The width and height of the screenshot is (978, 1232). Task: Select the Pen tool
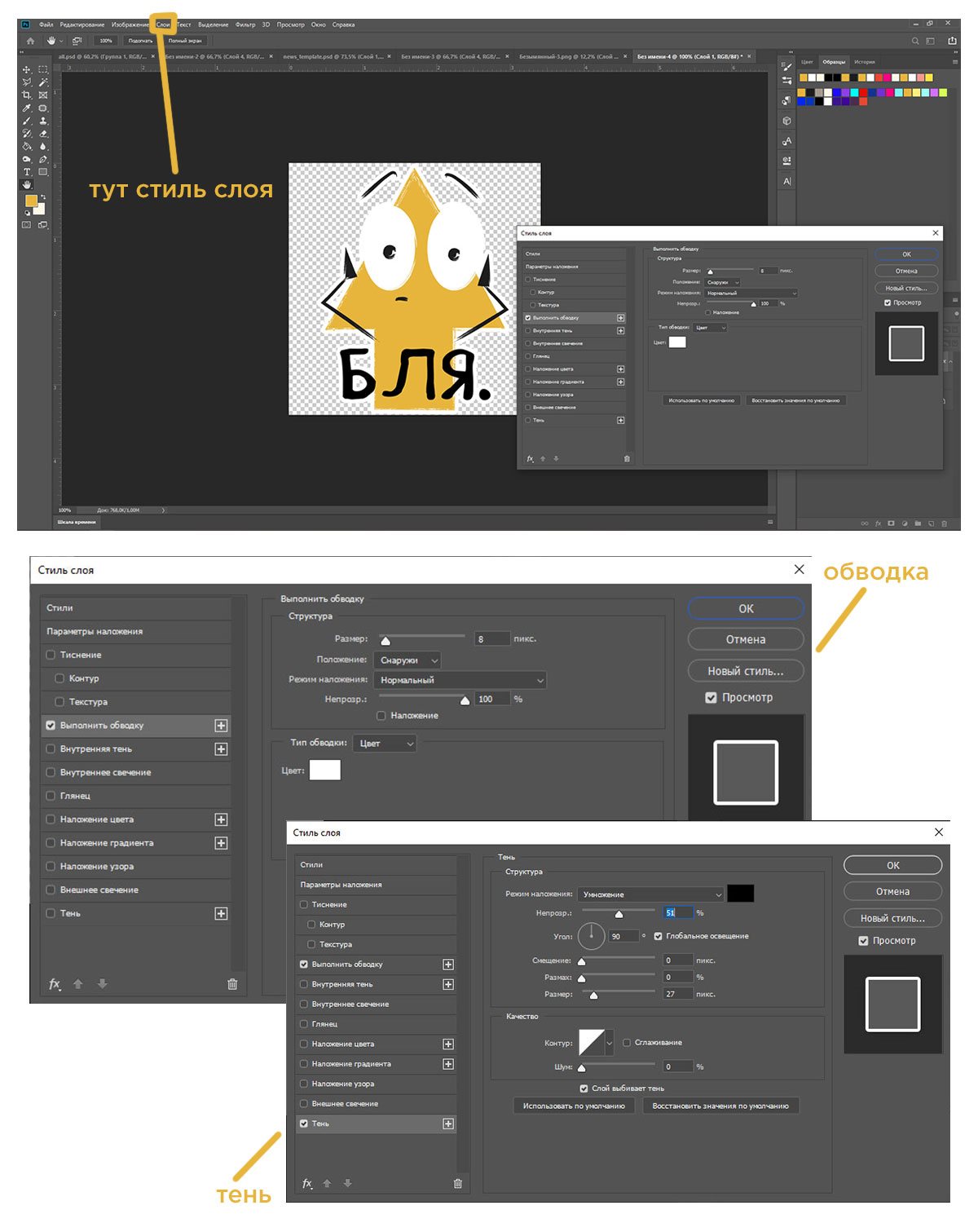43,159
